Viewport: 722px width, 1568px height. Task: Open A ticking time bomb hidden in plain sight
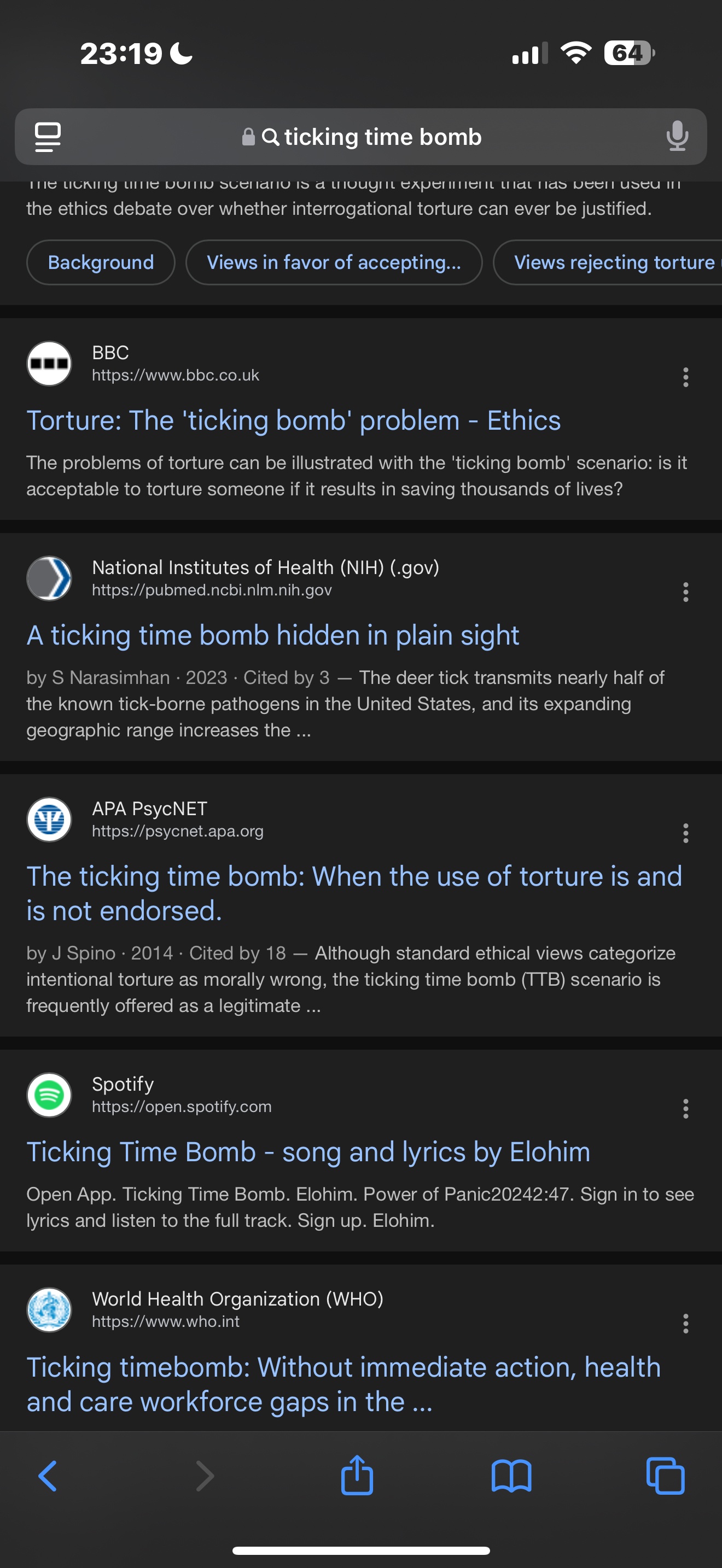[273, 635]
